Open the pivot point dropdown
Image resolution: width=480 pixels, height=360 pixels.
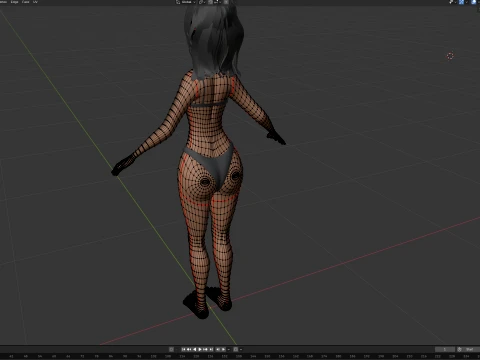click(x=202, y=2)
